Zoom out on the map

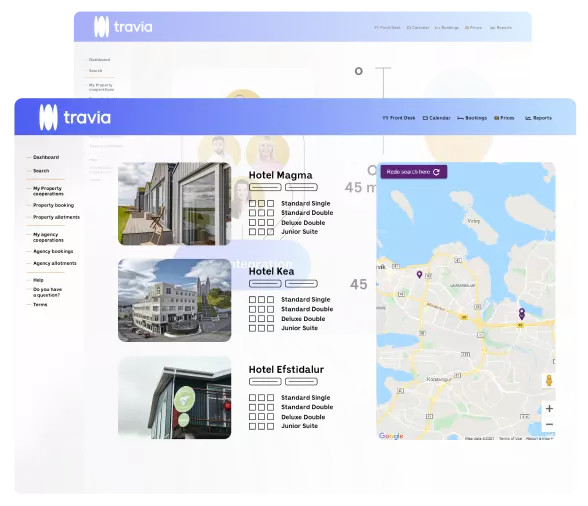click(549, 424)
